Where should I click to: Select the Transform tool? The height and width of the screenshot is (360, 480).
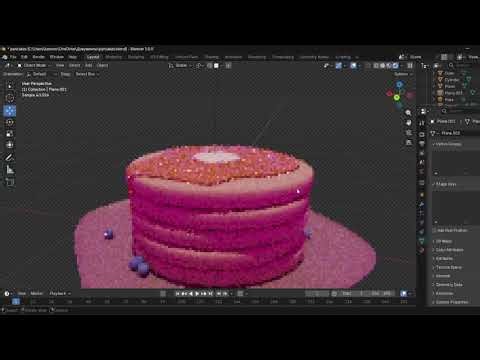click(x=10, y=145)
